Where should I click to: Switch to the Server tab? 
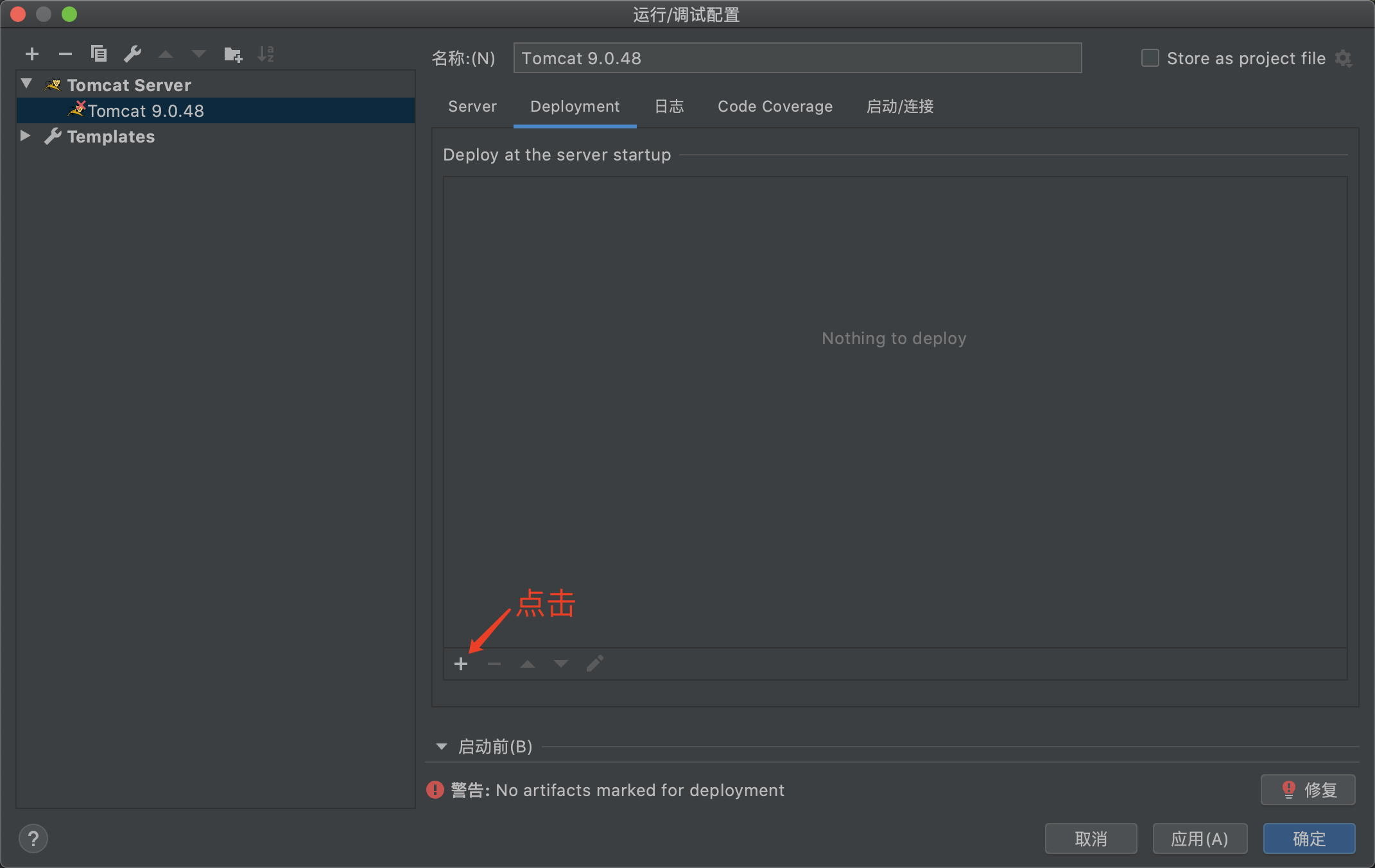click(x=472, y=107)
